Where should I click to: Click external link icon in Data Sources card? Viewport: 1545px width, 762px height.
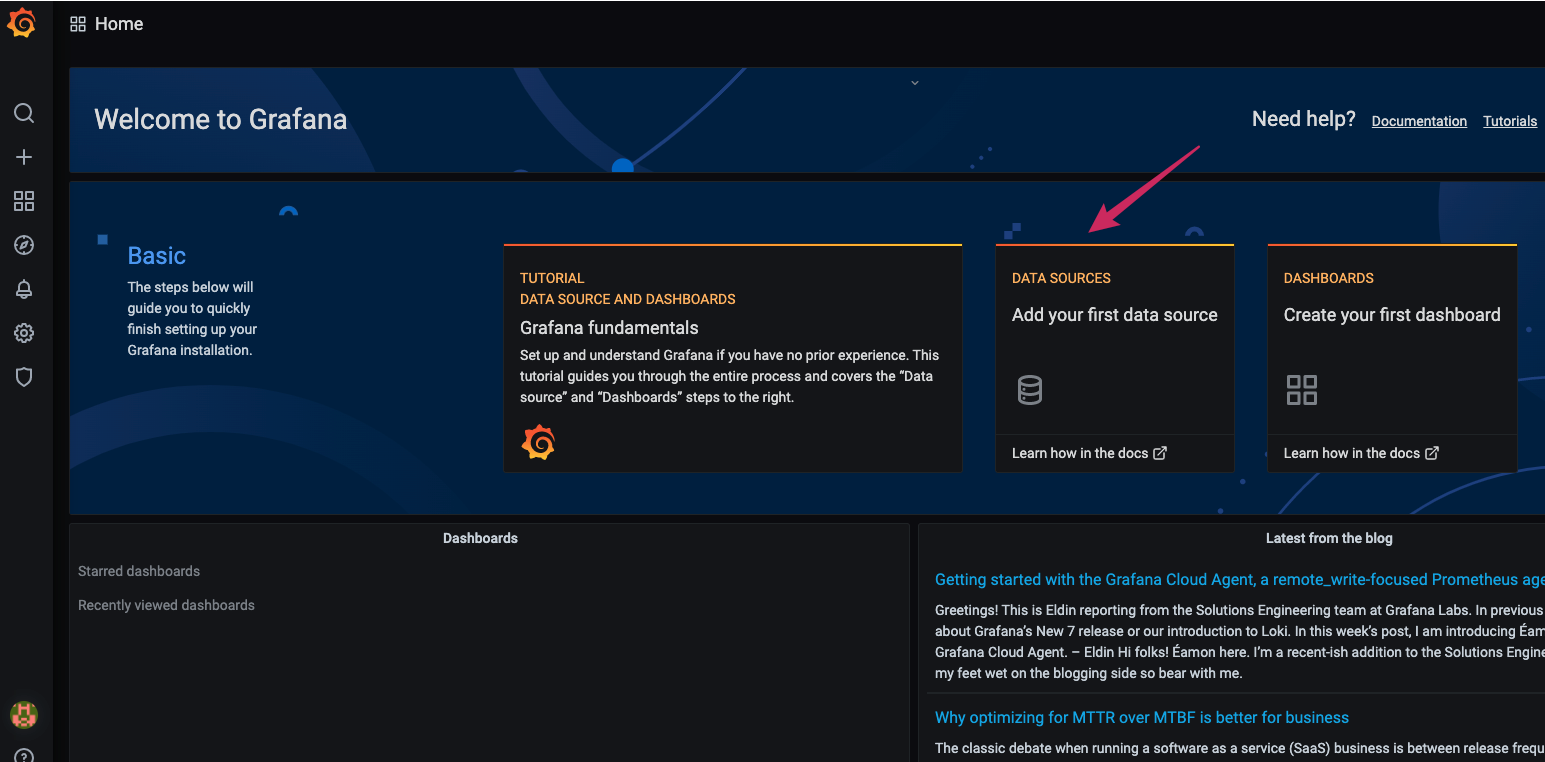1160,453
